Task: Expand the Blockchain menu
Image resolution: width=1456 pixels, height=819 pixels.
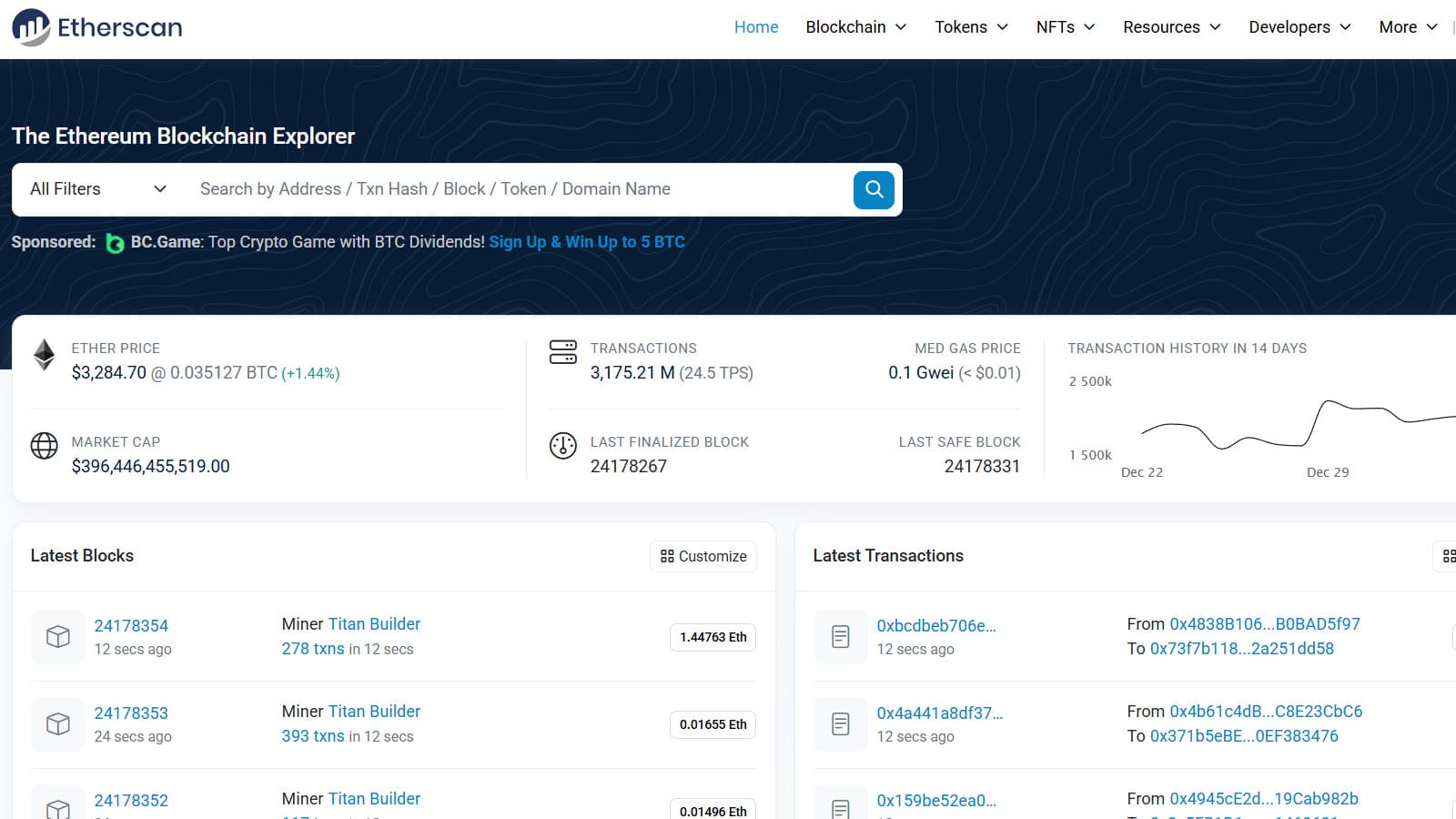Action: click(x=855, y=27)
